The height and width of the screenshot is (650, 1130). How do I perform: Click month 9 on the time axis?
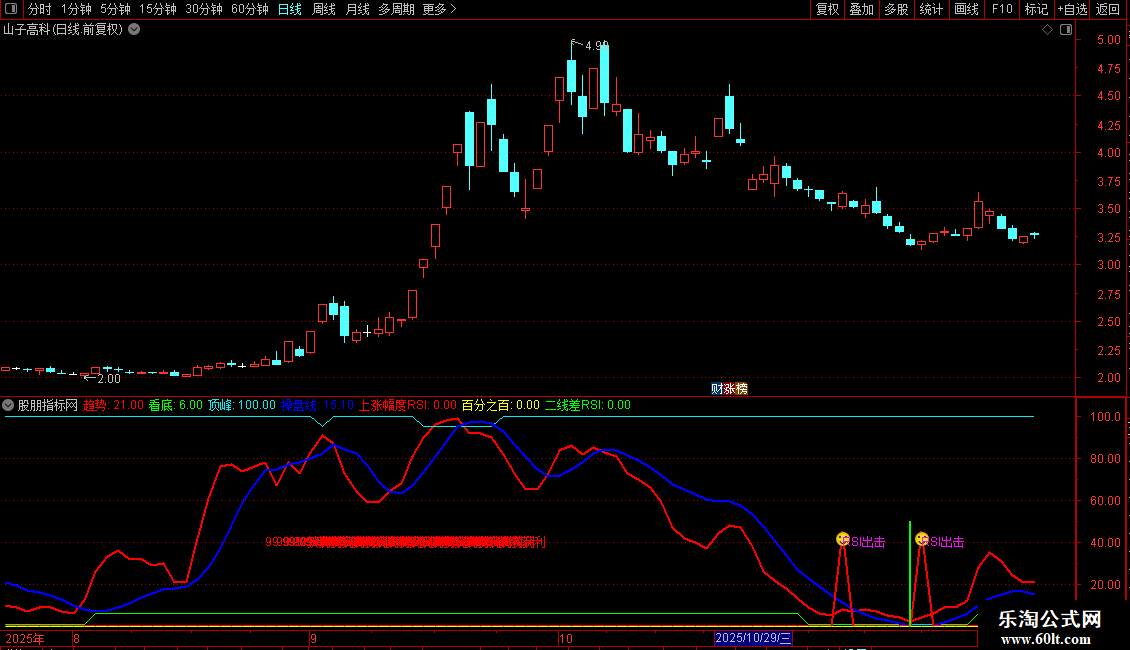click(x=313, y=638)
